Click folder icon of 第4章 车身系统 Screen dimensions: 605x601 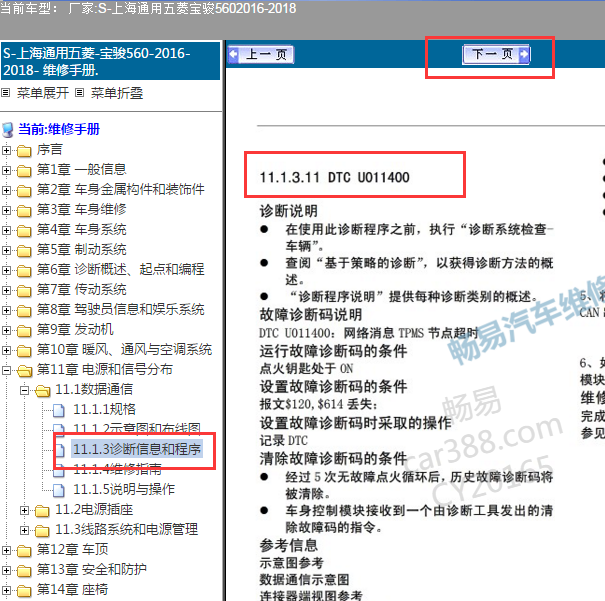(24, 231)
